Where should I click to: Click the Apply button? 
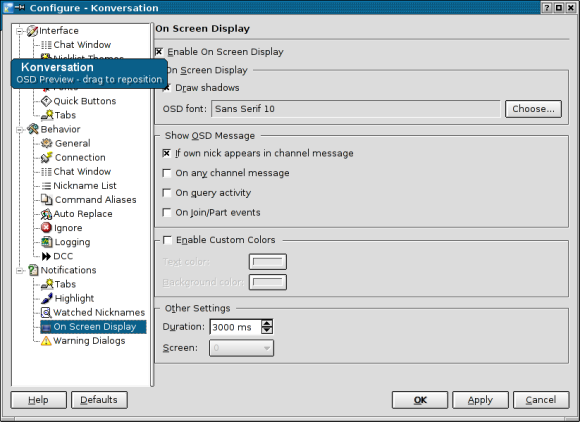pos(480,400)
